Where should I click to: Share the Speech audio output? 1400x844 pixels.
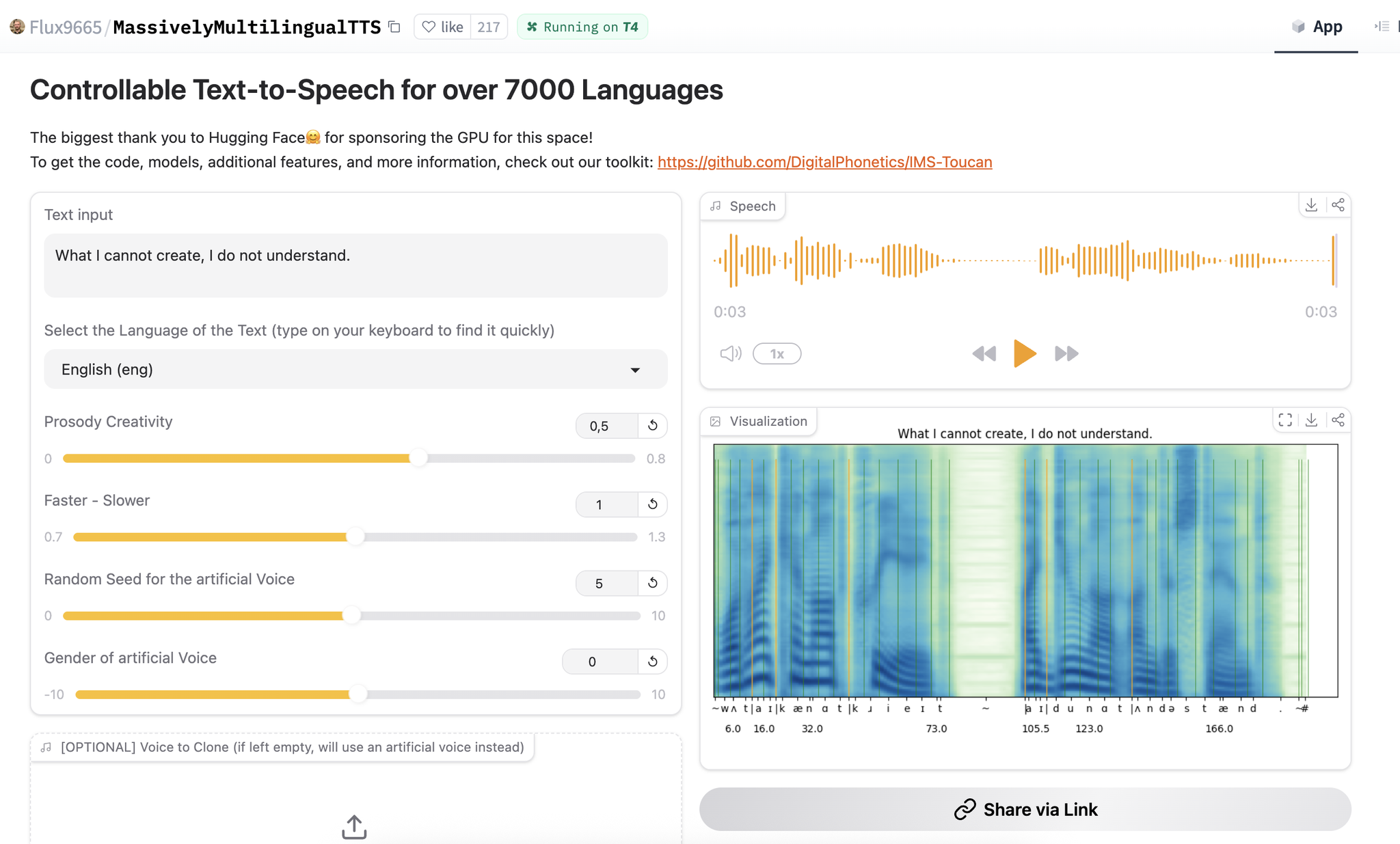coord(1338,205)
